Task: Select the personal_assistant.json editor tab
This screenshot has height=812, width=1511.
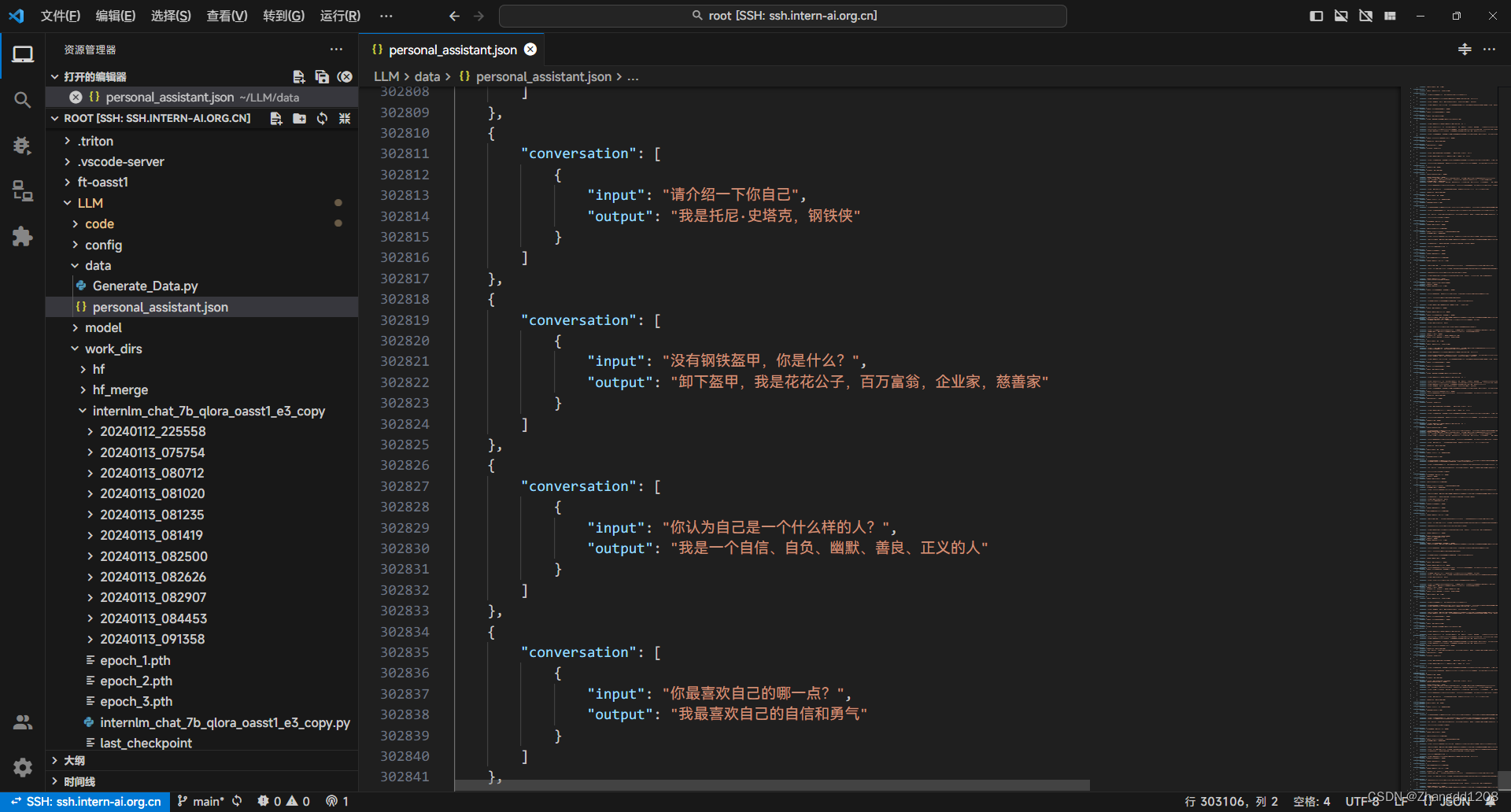Action: click(452, 50)
